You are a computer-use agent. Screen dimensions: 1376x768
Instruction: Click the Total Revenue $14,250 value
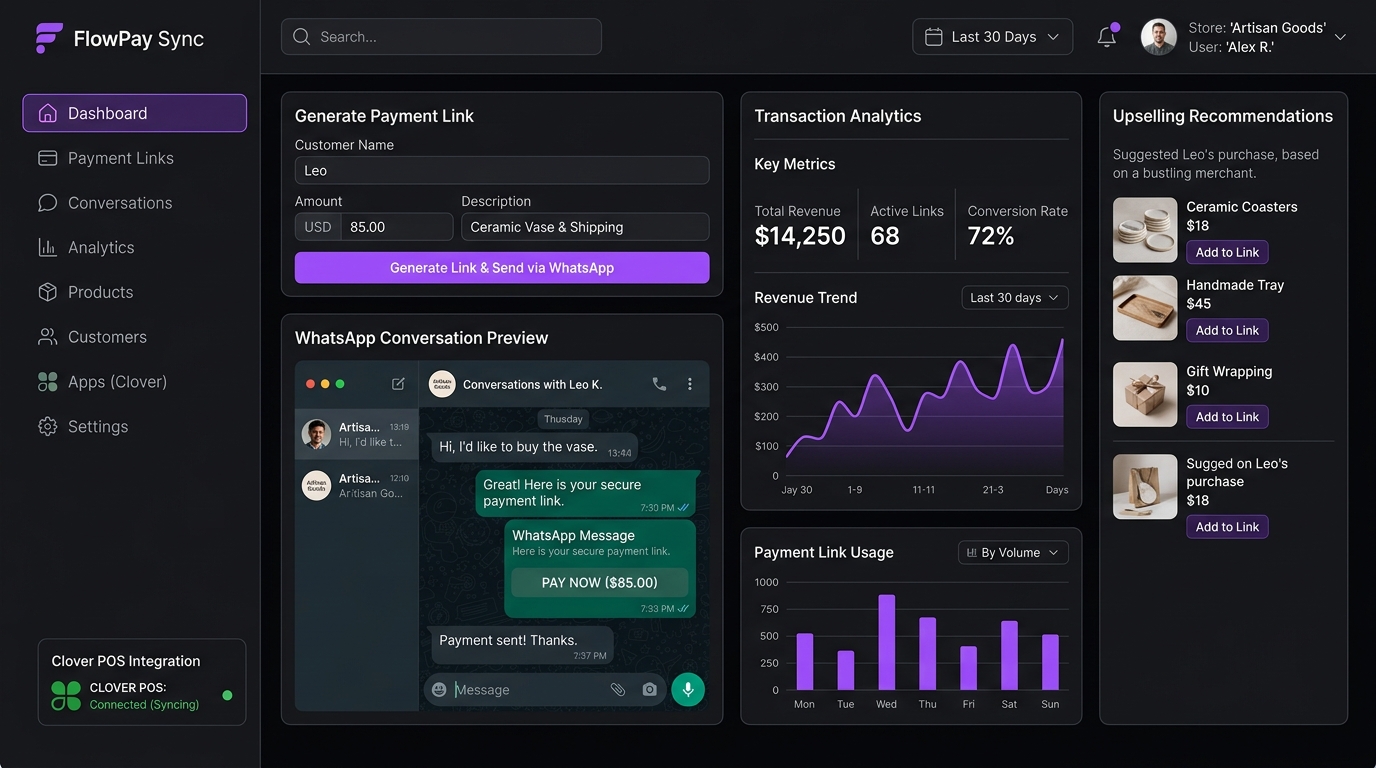click(x=800, y=236)
